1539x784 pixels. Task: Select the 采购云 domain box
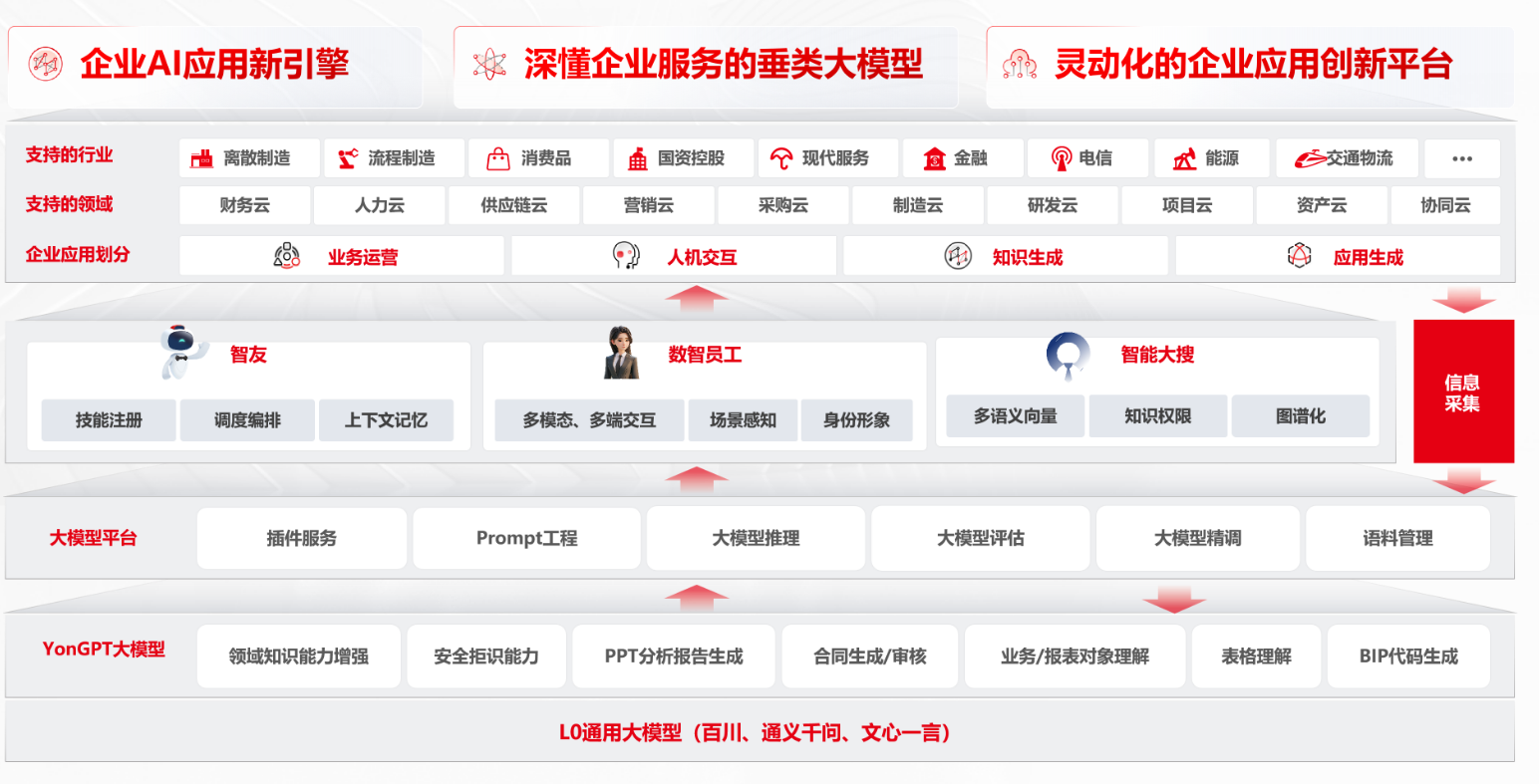(783, 205)
